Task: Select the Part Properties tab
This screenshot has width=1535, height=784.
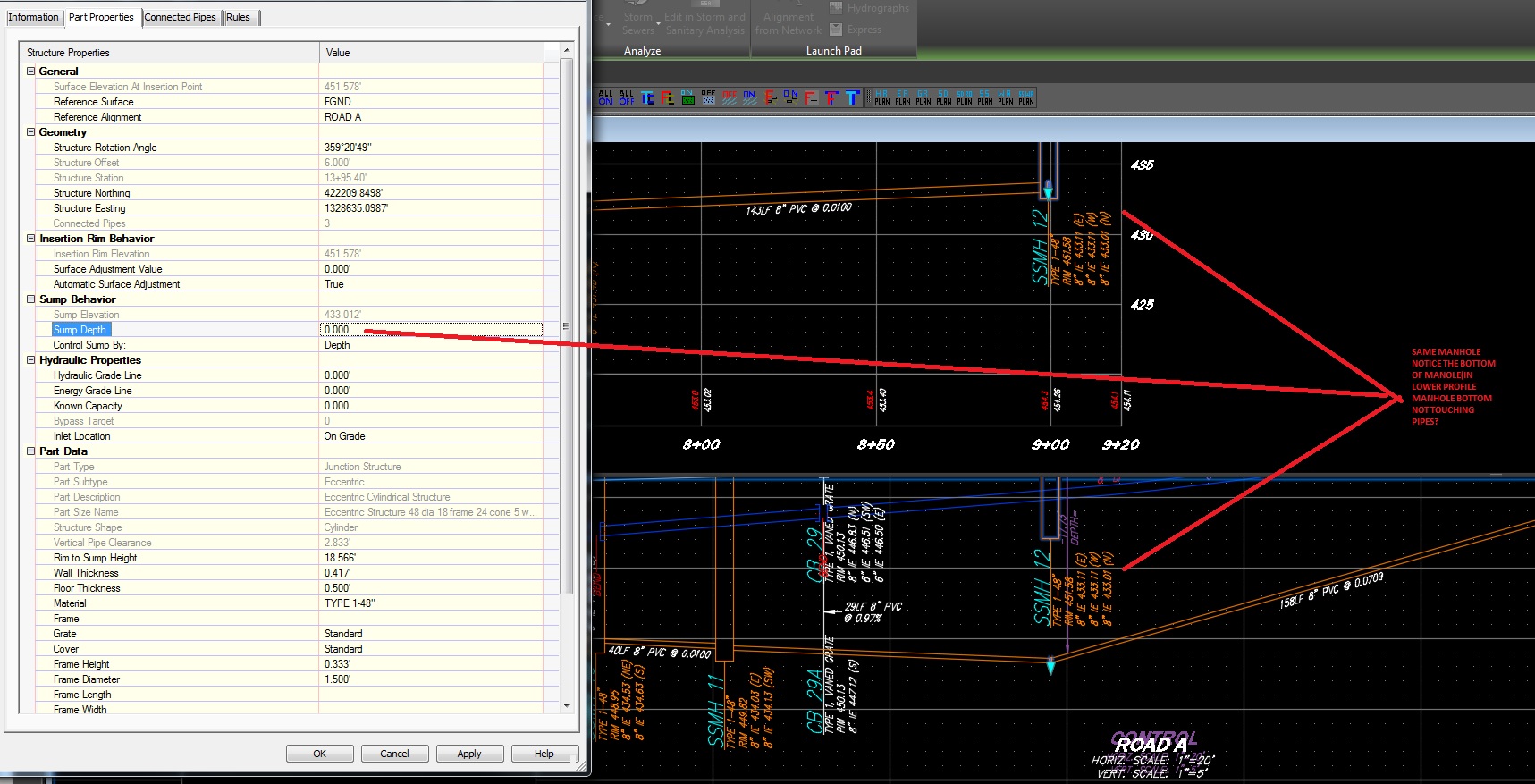Action: click(101, 17)
